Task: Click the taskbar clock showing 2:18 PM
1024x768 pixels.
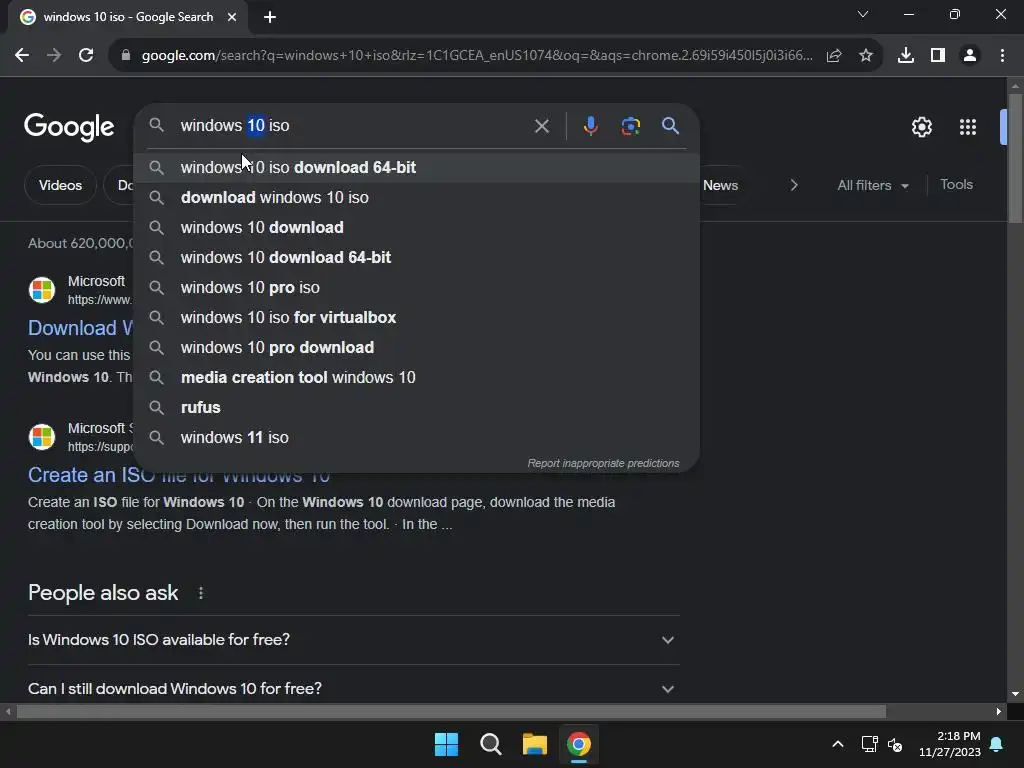Action: [x=950, y=744]
